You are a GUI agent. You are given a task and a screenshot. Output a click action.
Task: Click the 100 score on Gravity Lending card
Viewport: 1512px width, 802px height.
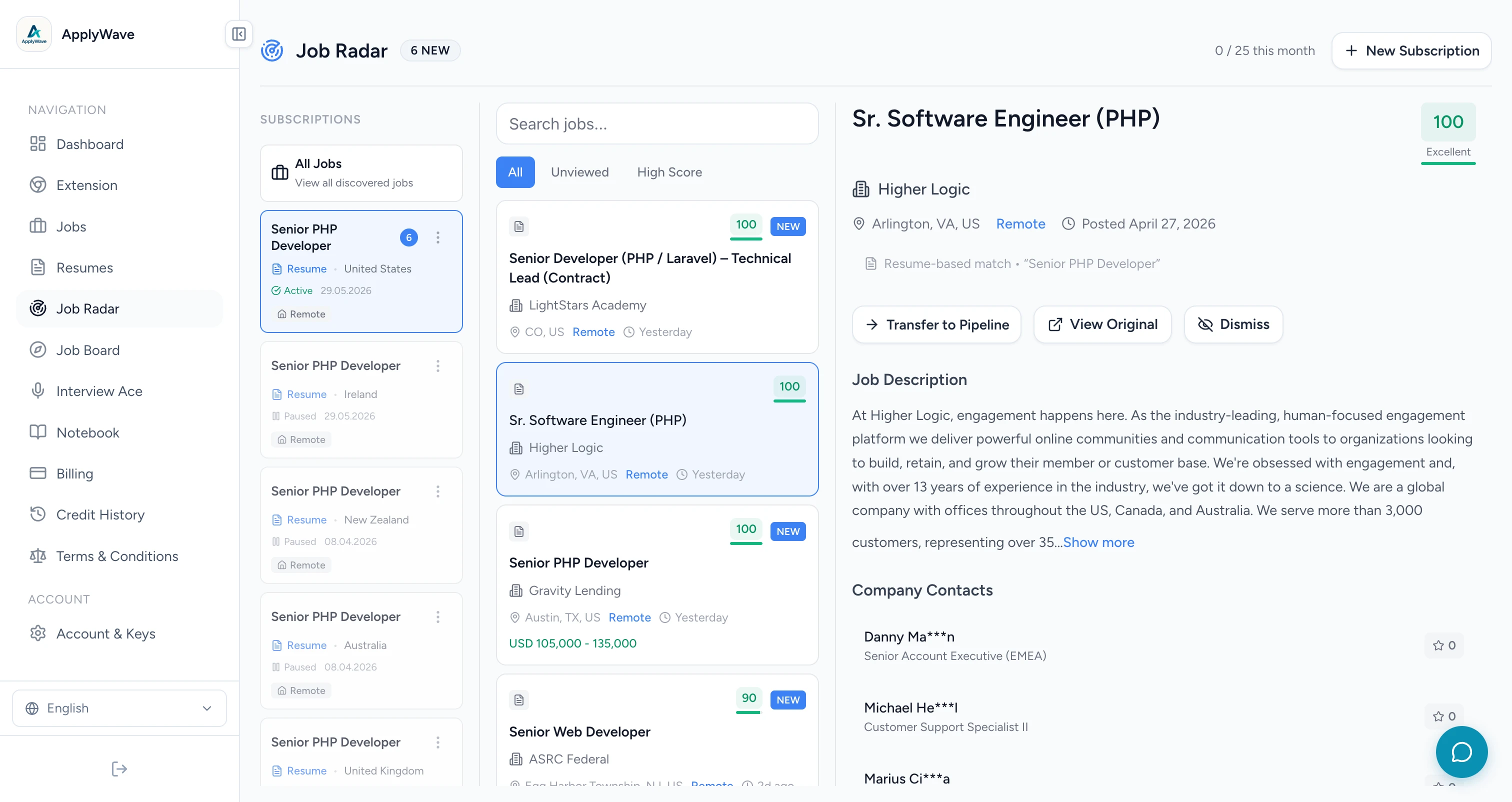pyautogui.click(x=746, y=530)
